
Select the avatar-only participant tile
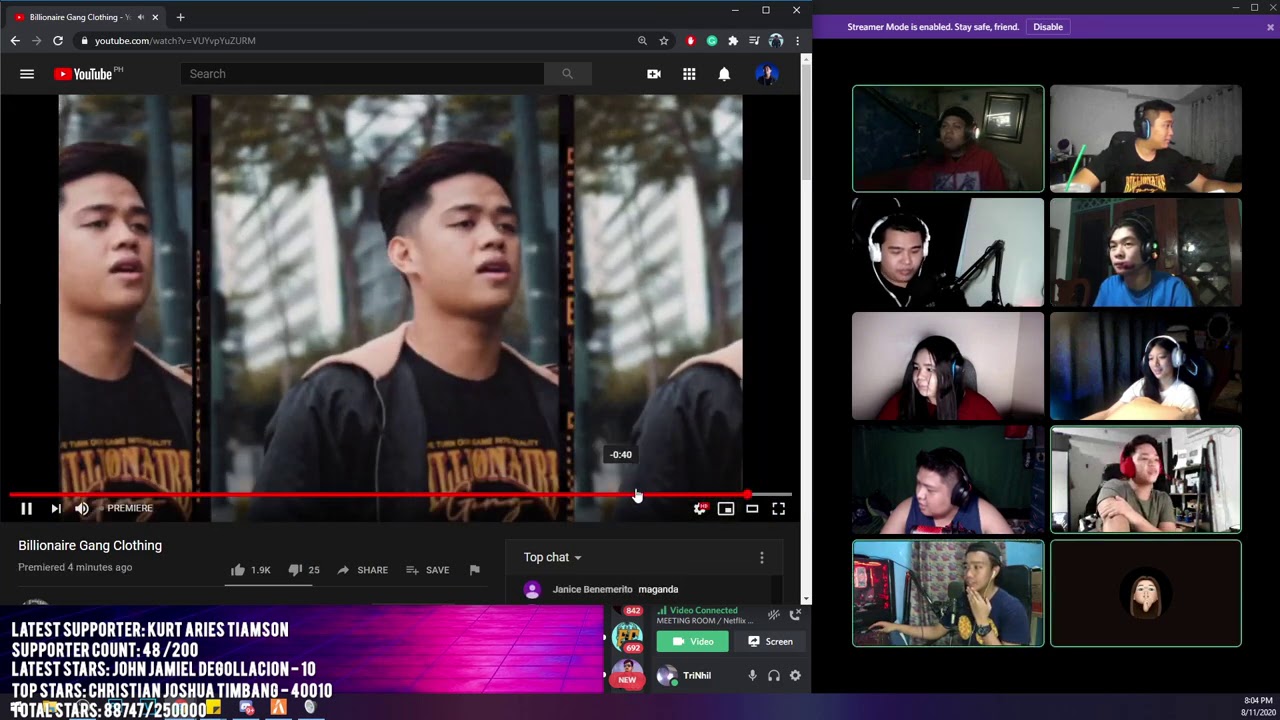1146,593
